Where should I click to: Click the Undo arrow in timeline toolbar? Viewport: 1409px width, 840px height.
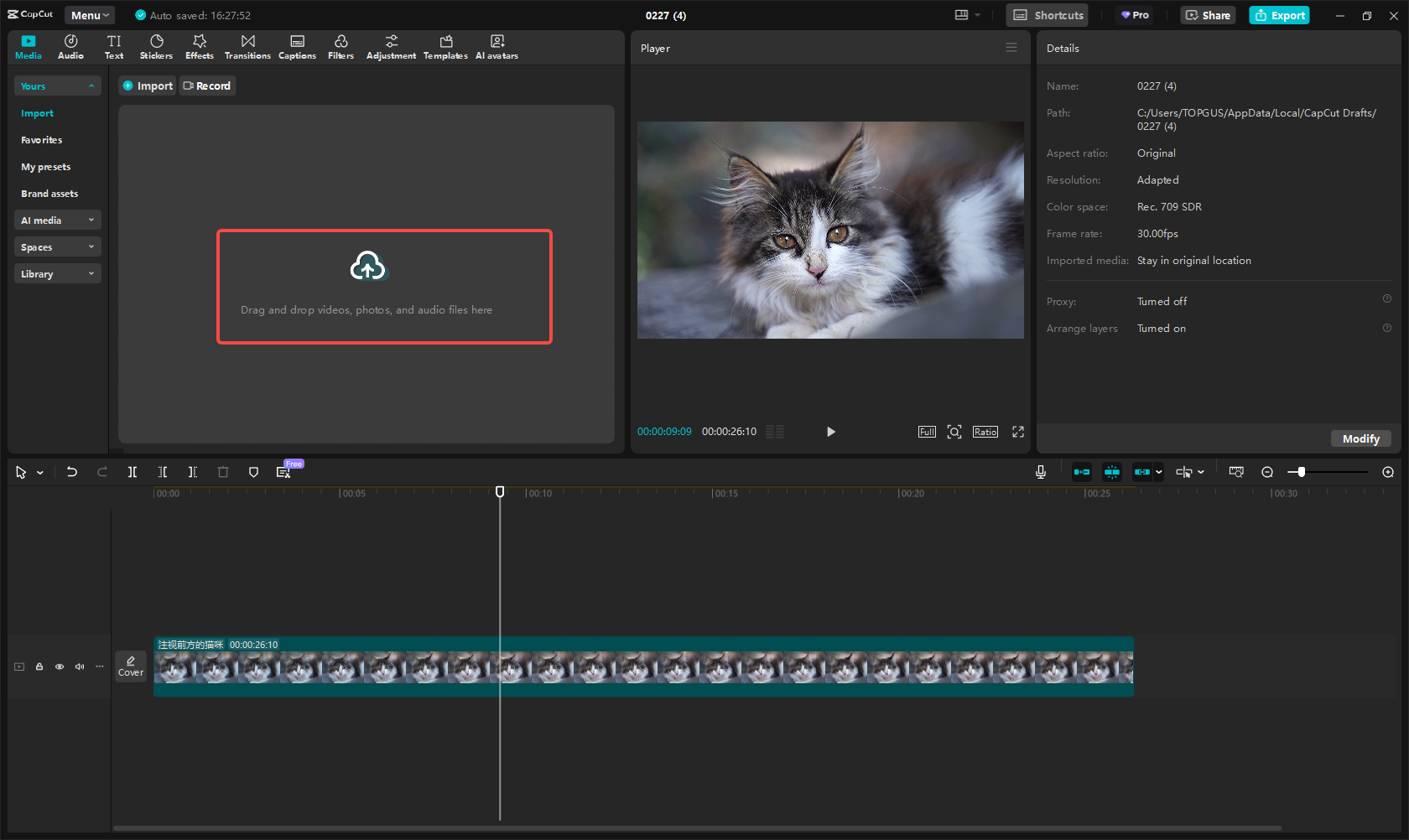pyautogui.click(x=72, y=472)
